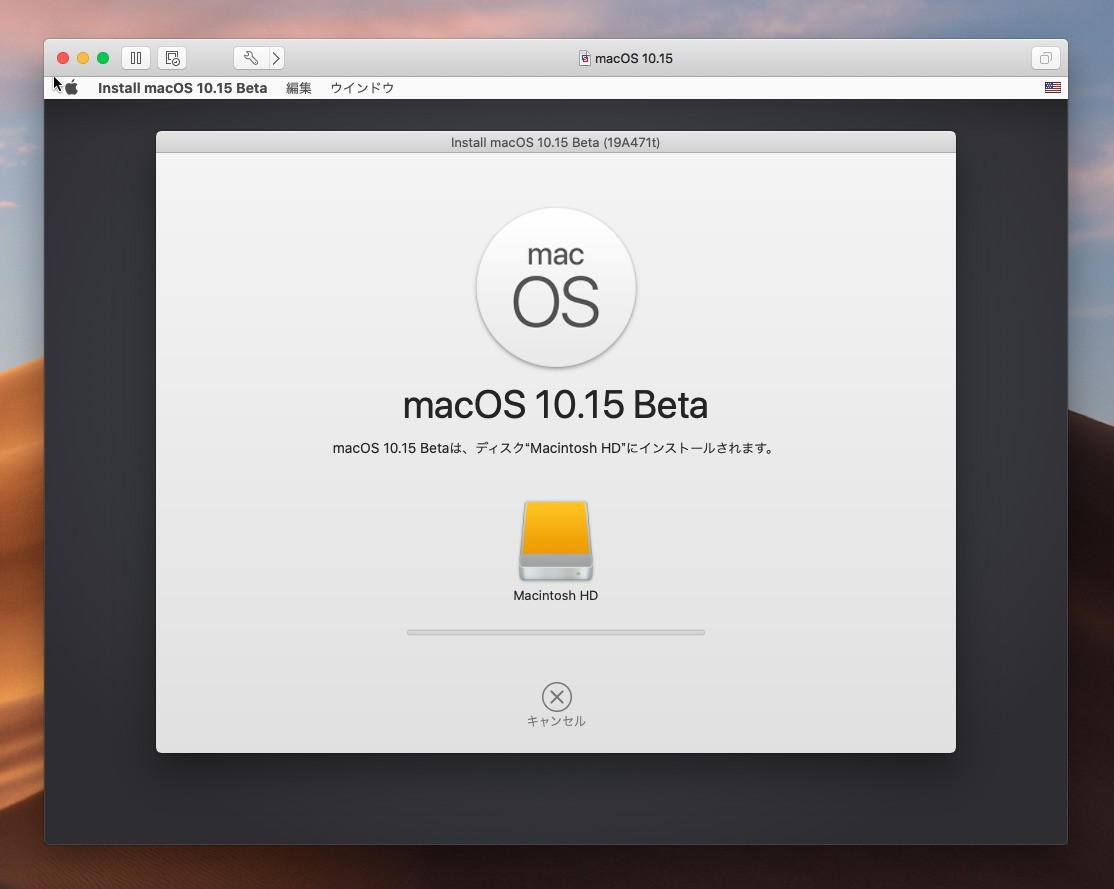Click the round macOS logo
The width and height of the screenshot is (1114, 889).
click(556, 288)
